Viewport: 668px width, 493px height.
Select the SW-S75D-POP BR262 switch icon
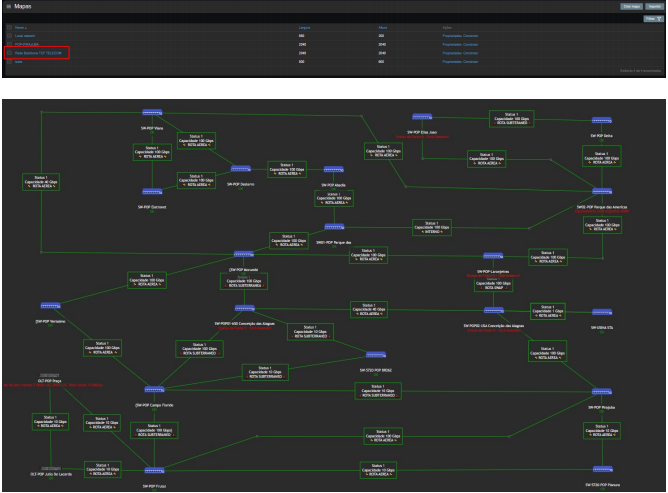[x=376, y=355]
